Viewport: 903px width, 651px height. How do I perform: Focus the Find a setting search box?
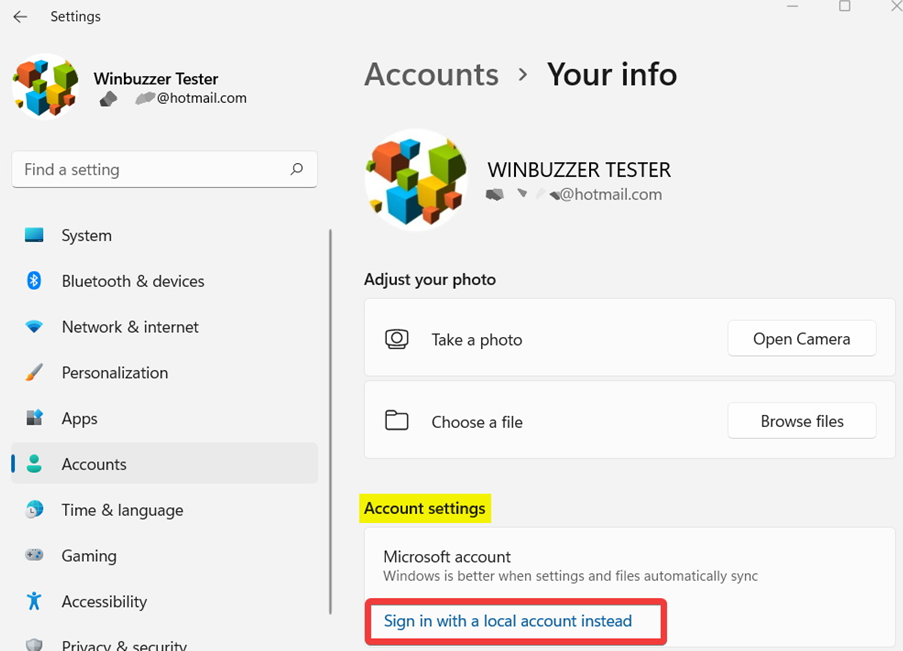(164, 169)
